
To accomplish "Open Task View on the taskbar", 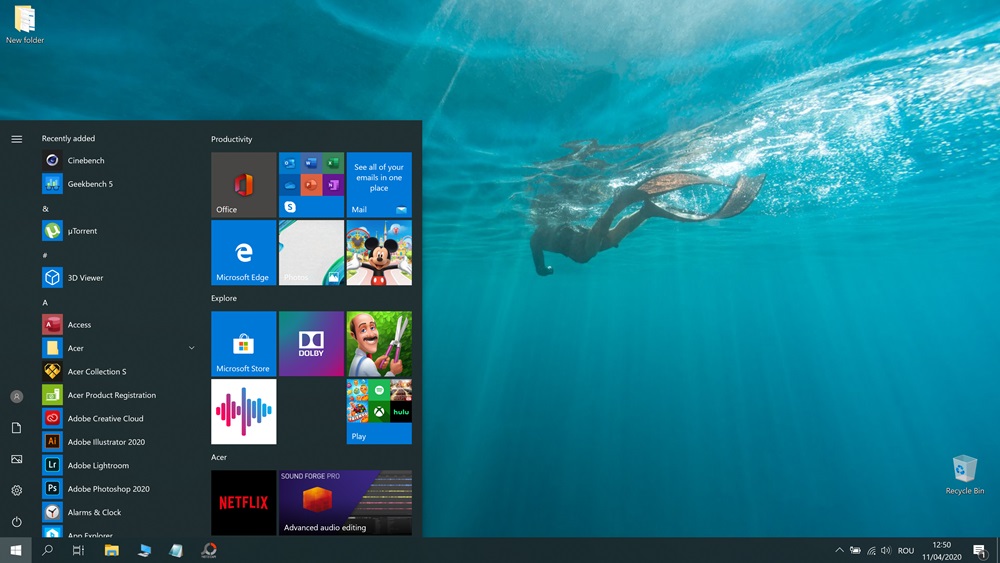I will [78, 550].
